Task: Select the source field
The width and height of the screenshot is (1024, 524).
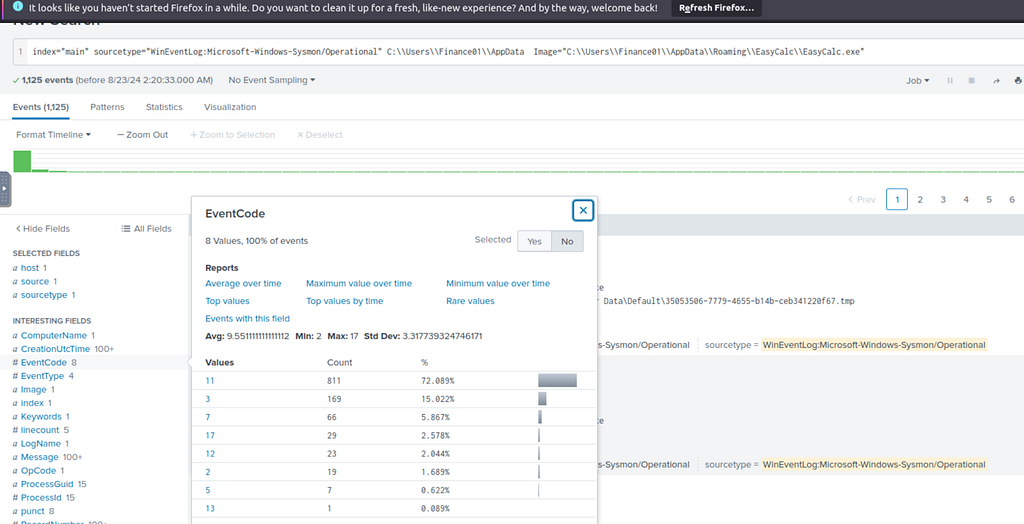Action: pos(35,282)
